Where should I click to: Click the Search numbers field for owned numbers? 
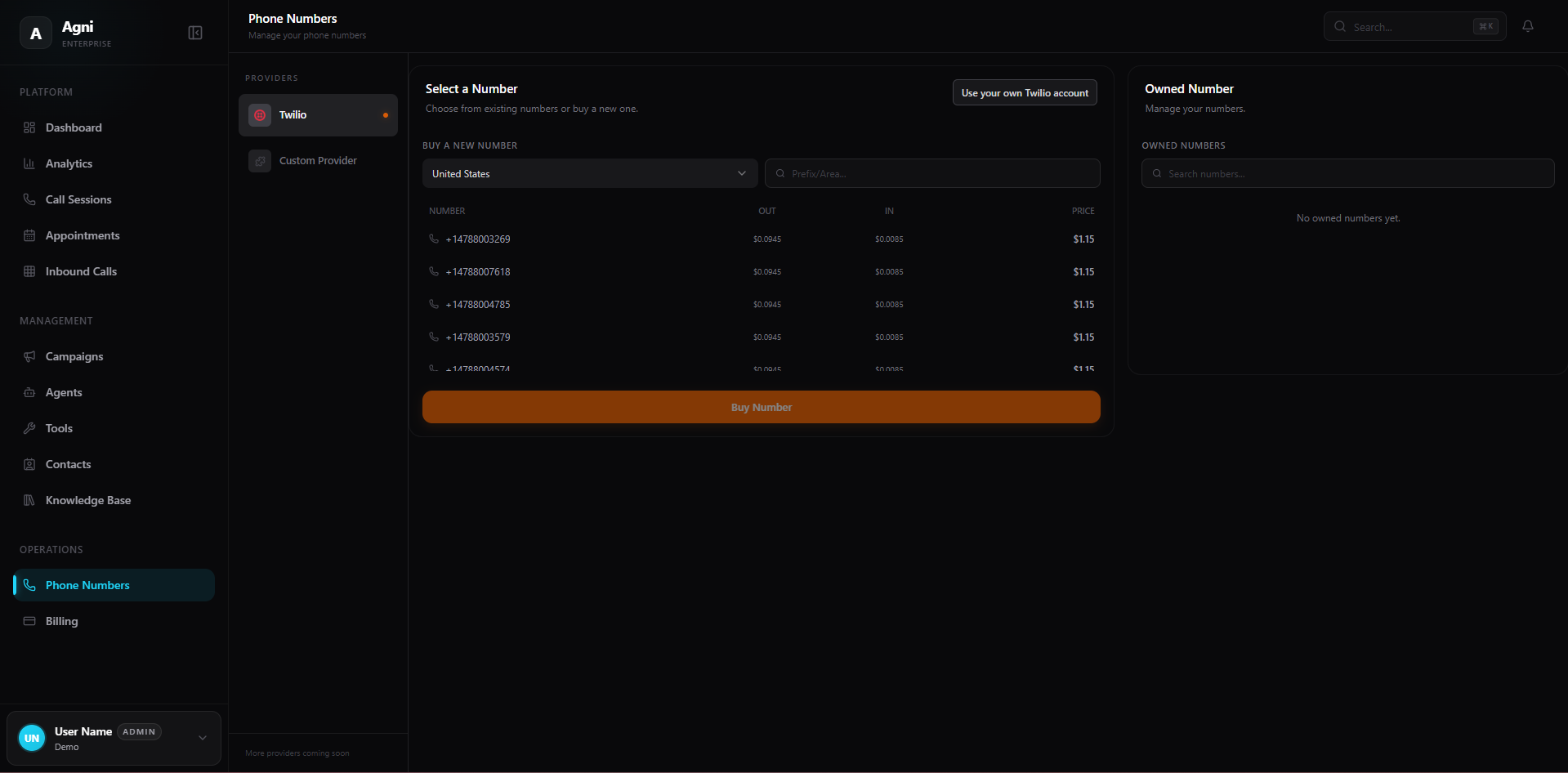(1348, 173)
